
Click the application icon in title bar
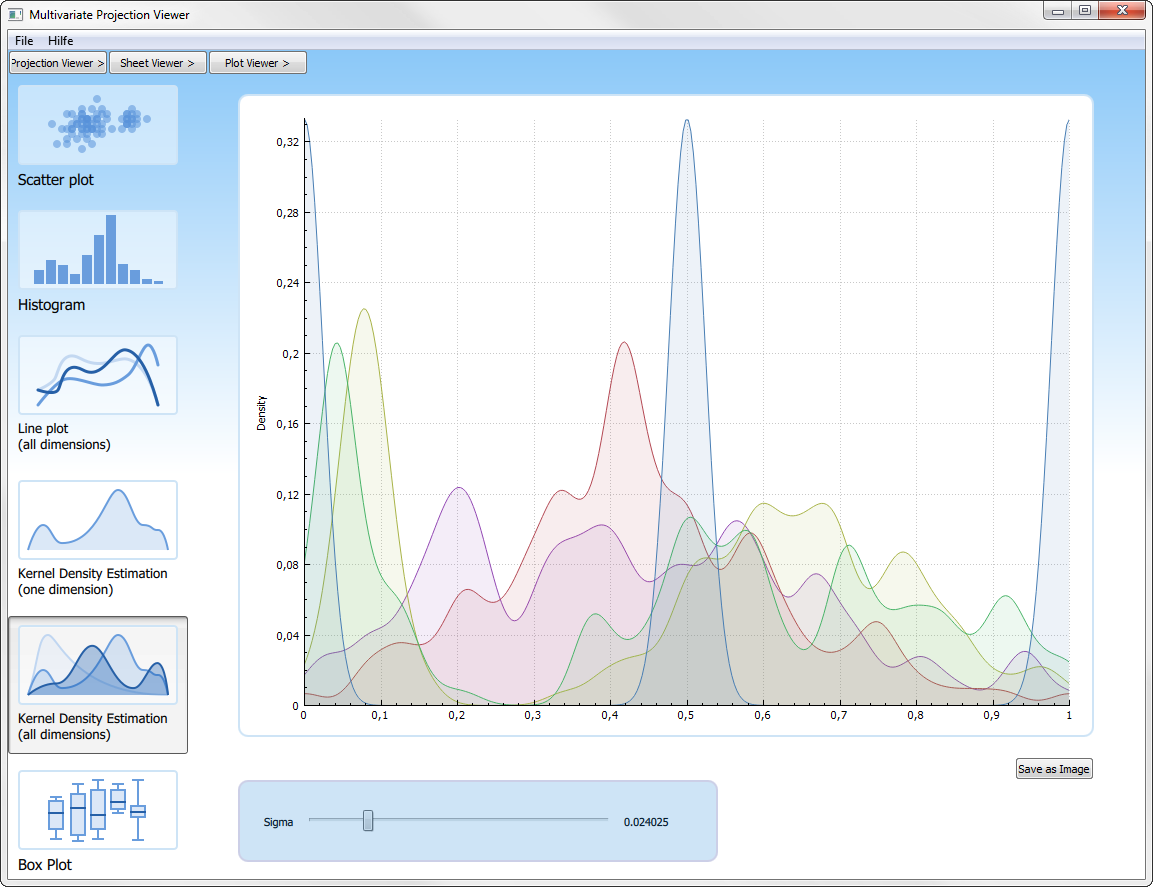[16, 15]
